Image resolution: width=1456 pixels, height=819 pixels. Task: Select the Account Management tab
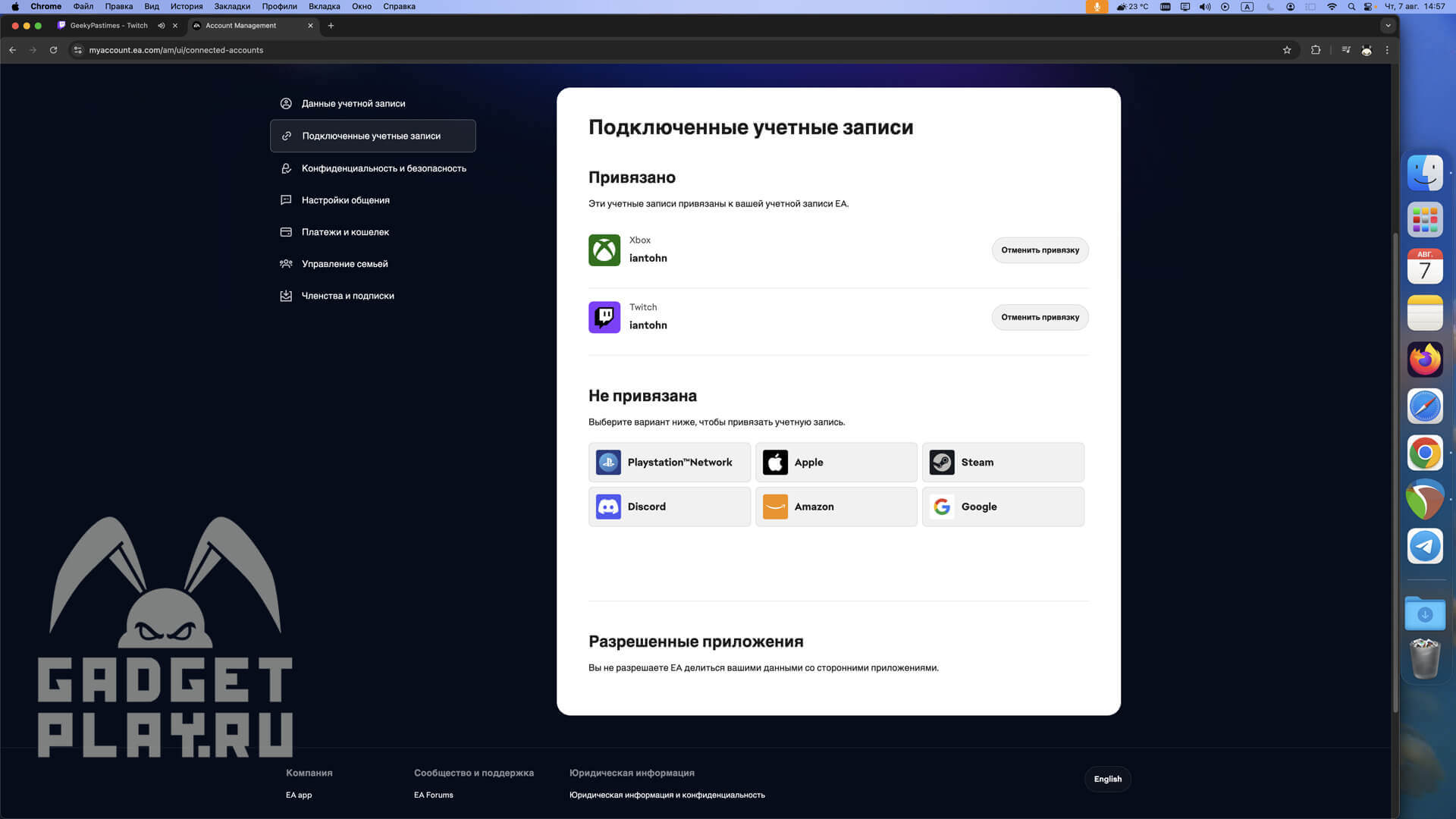pyautogui.click(x=253, y=26)
